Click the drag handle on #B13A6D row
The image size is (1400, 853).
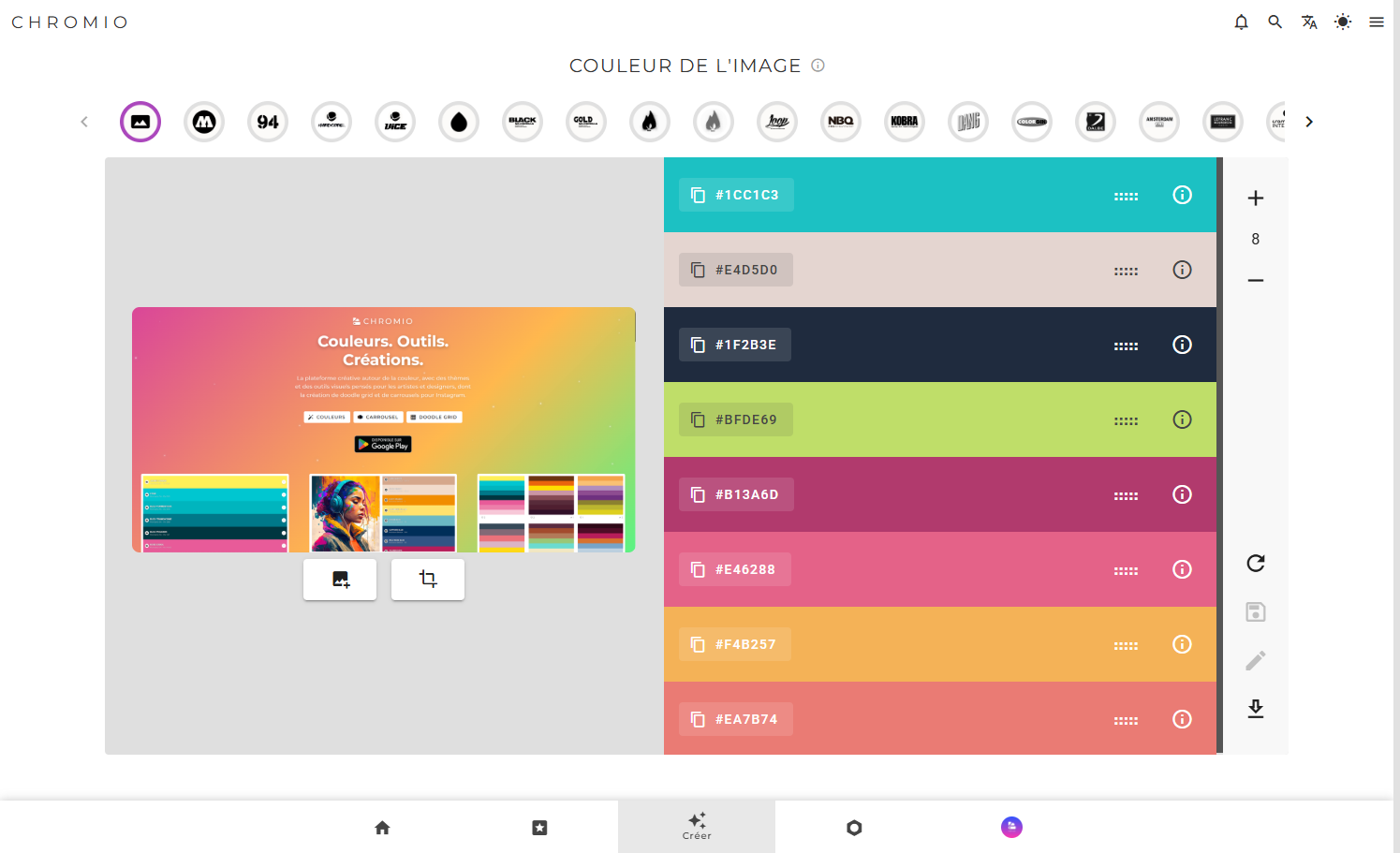(1126, 495)
